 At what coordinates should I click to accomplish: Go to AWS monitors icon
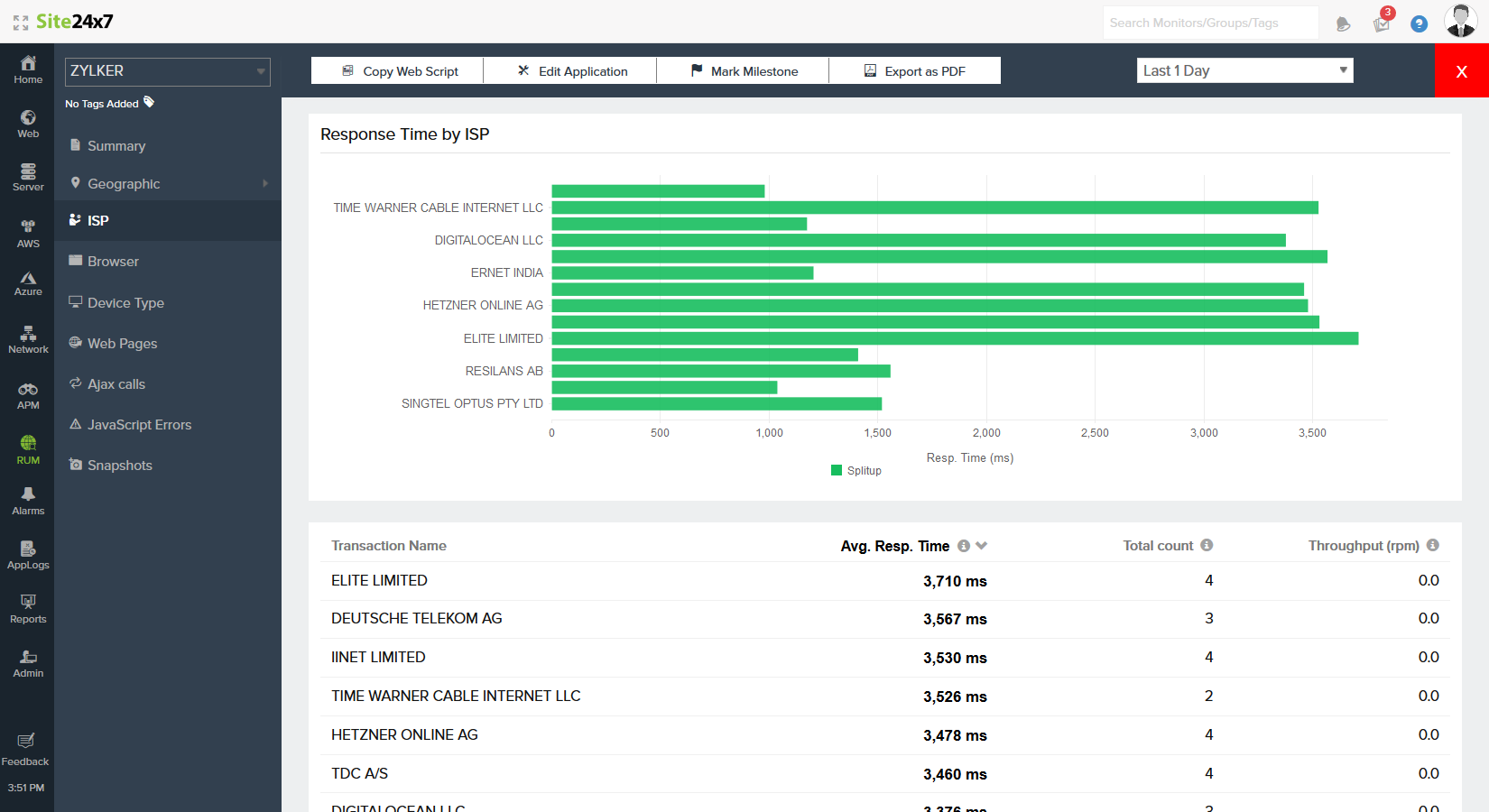(28, 233)
